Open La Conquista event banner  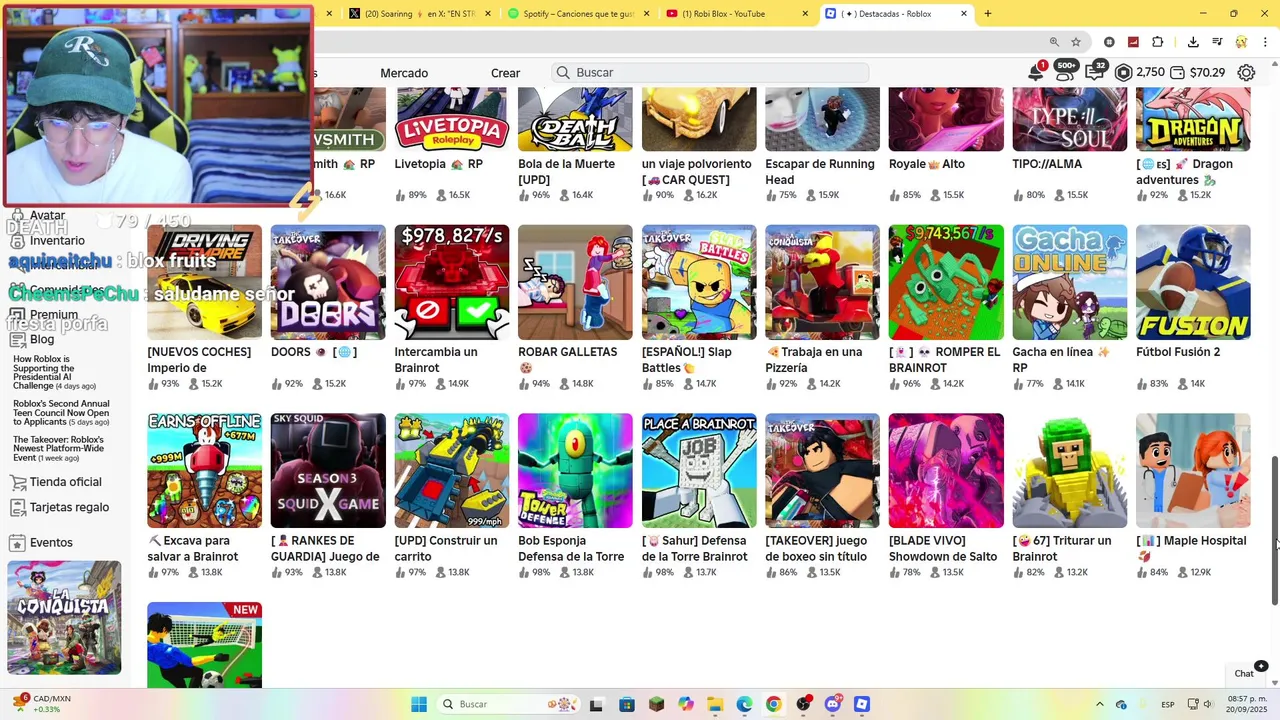[64, 617]
